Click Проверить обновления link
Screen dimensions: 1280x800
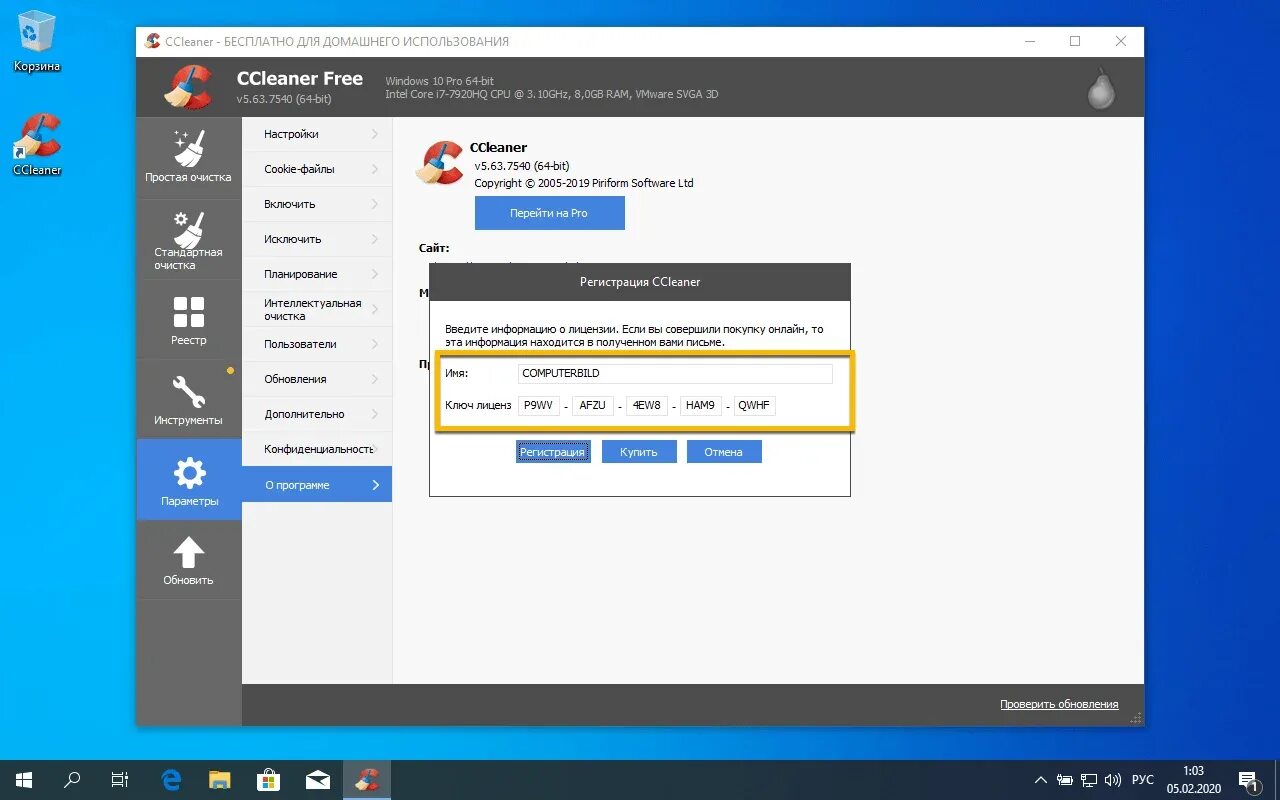(x=1059, y=704)
